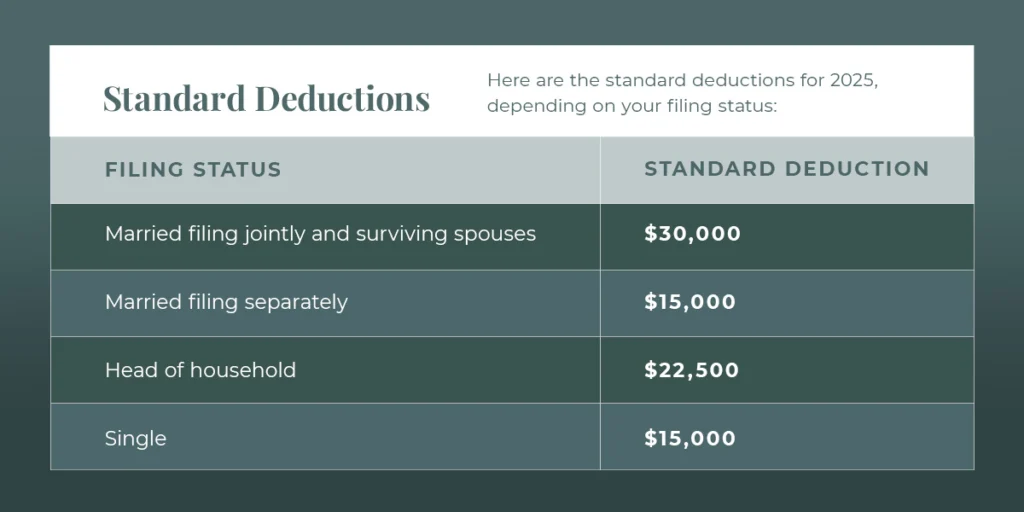This screenshot has height=512, width=1024.
Task: Click the "depending on your filing status:" line
Action: tap(632, 107)
